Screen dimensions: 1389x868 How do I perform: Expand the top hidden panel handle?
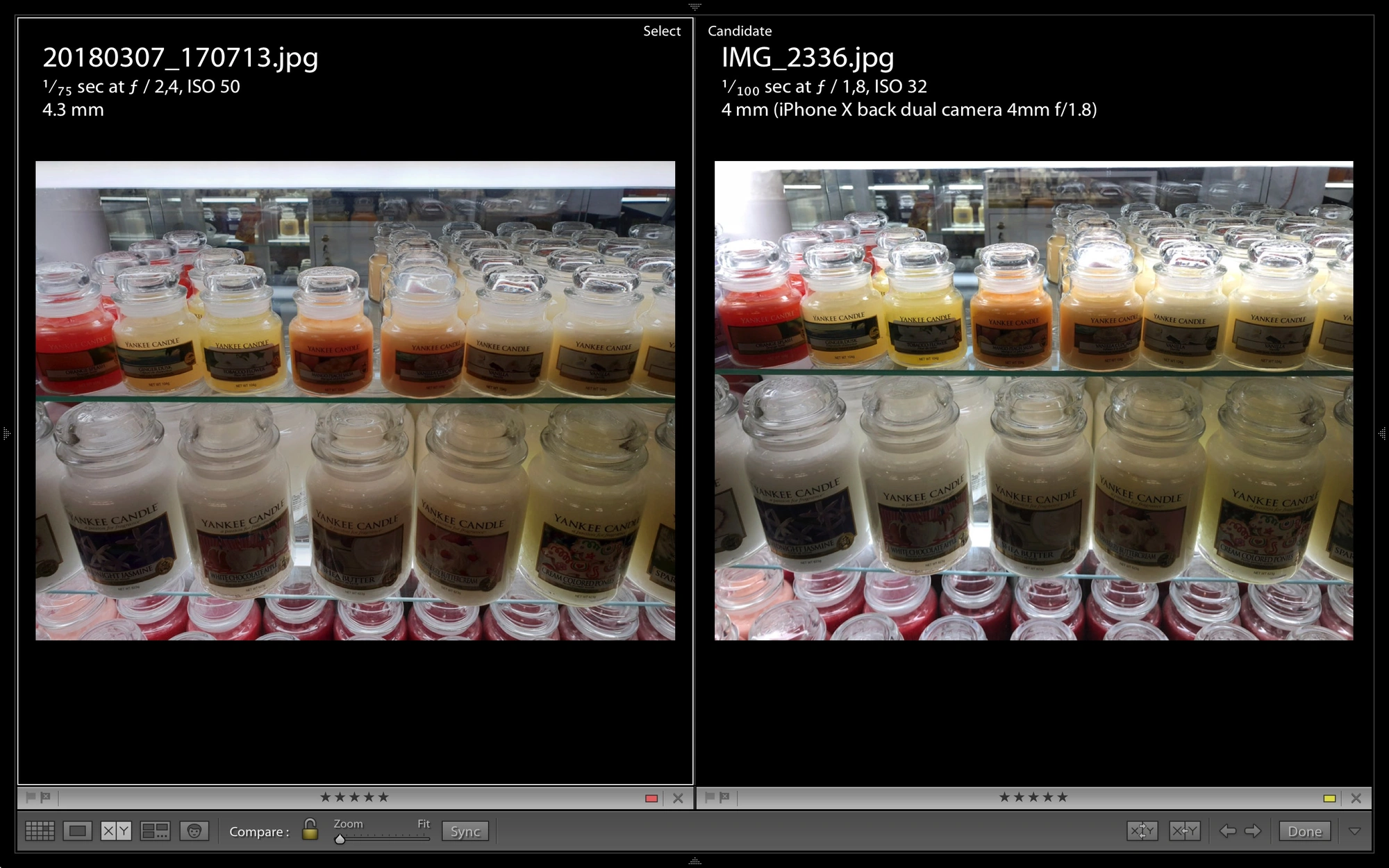pyautogui.click(x=694, y=6)
